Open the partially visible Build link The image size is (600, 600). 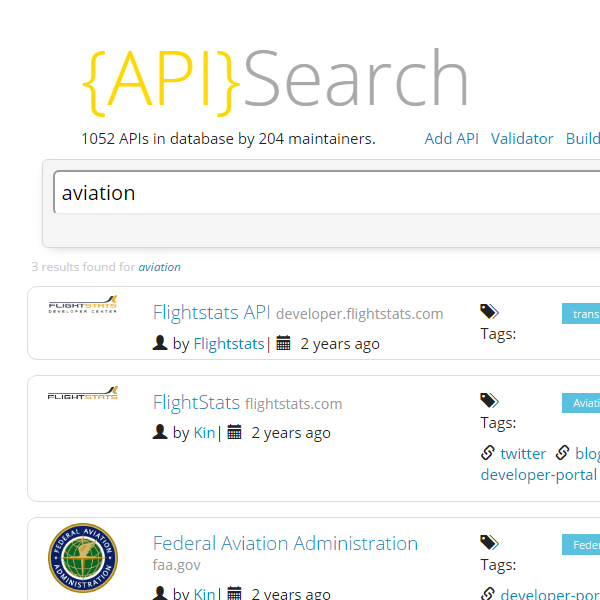[x=583, y=139]
